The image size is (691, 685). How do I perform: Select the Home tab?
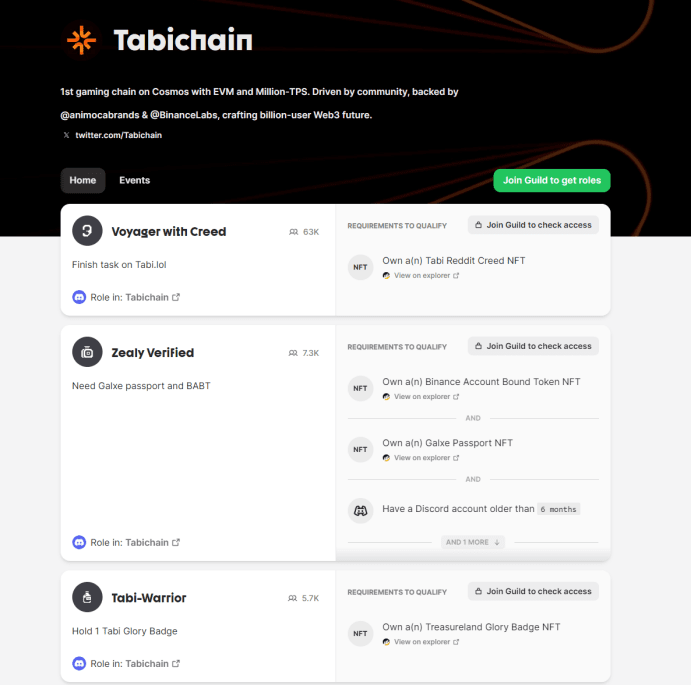coord(83,180)
